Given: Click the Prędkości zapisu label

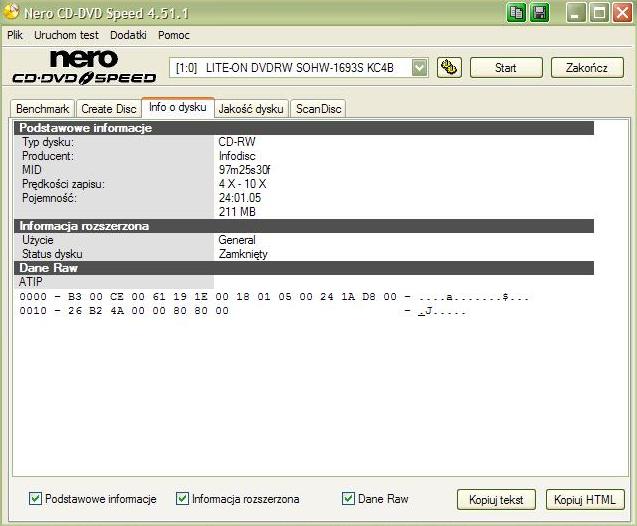Looking at the screenshot, I should (63, 184).
